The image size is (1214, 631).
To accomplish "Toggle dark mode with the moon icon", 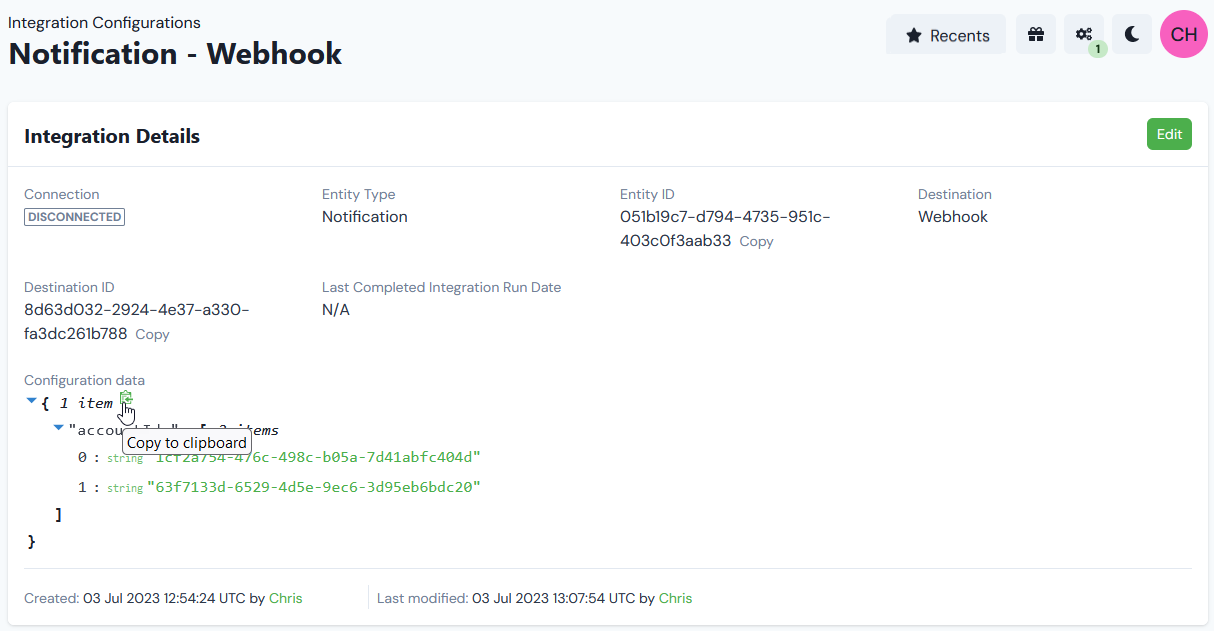I will 1131,34.
